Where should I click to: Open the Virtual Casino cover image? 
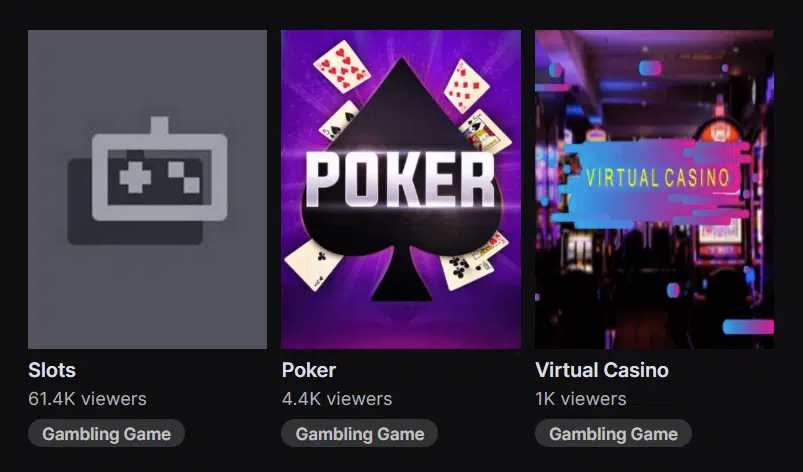click(654, 189)
